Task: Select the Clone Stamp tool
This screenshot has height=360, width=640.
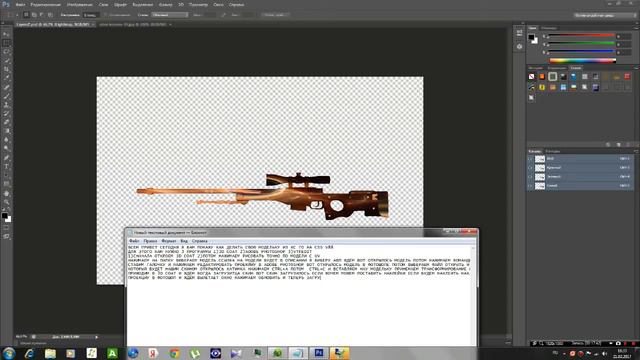Action: point(6,104)
